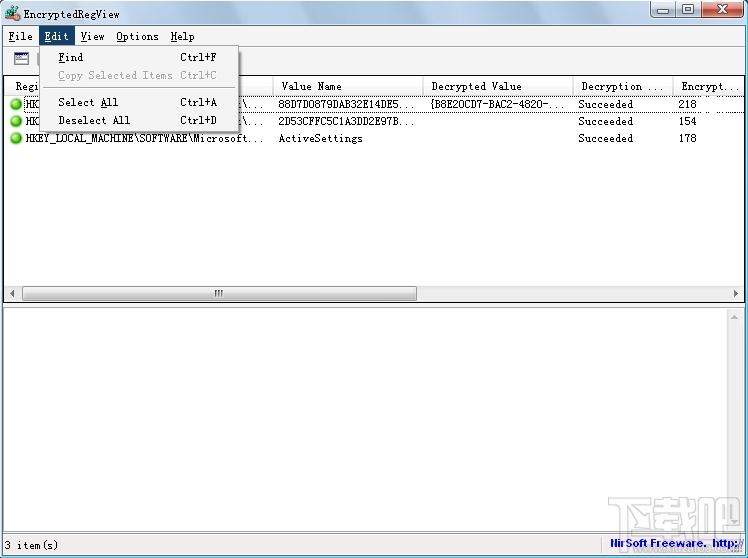748x558 pixels.
Task: Sort by the Encrypt... column header
Action: [709, 86]
